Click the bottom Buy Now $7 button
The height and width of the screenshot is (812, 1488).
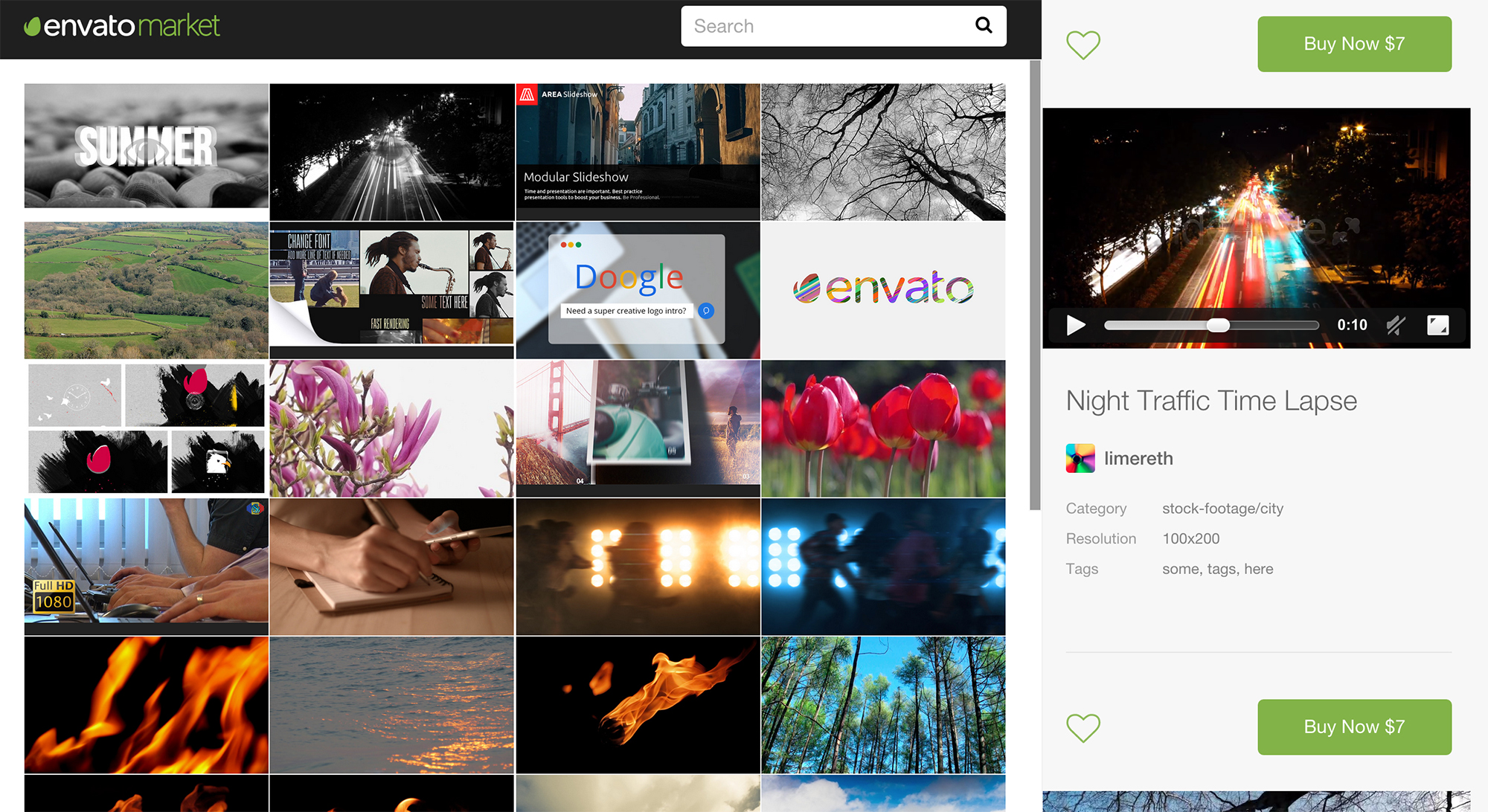point(1354,727)
